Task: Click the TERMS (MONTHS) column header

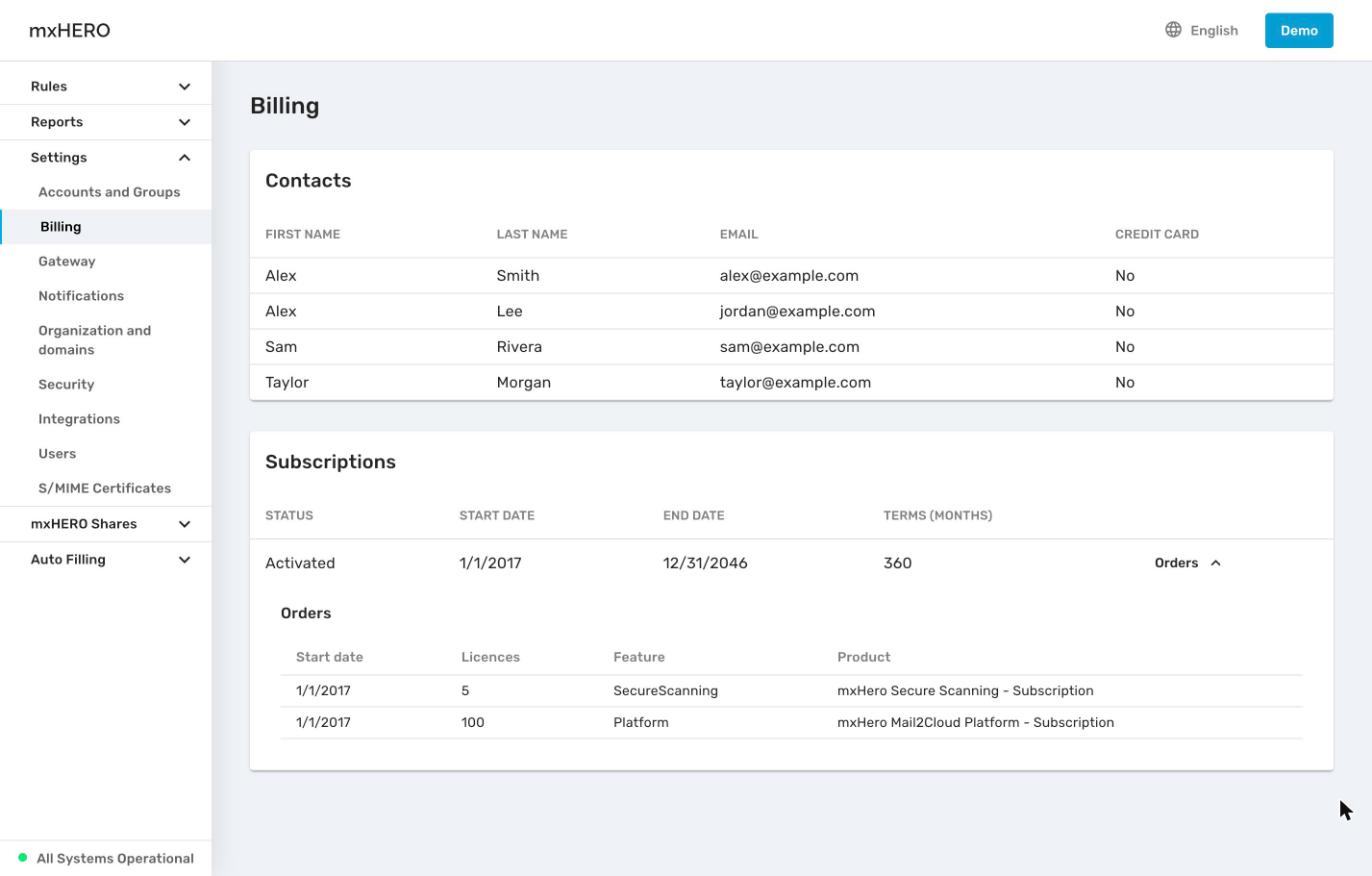Action: click(x=938, y=515)
